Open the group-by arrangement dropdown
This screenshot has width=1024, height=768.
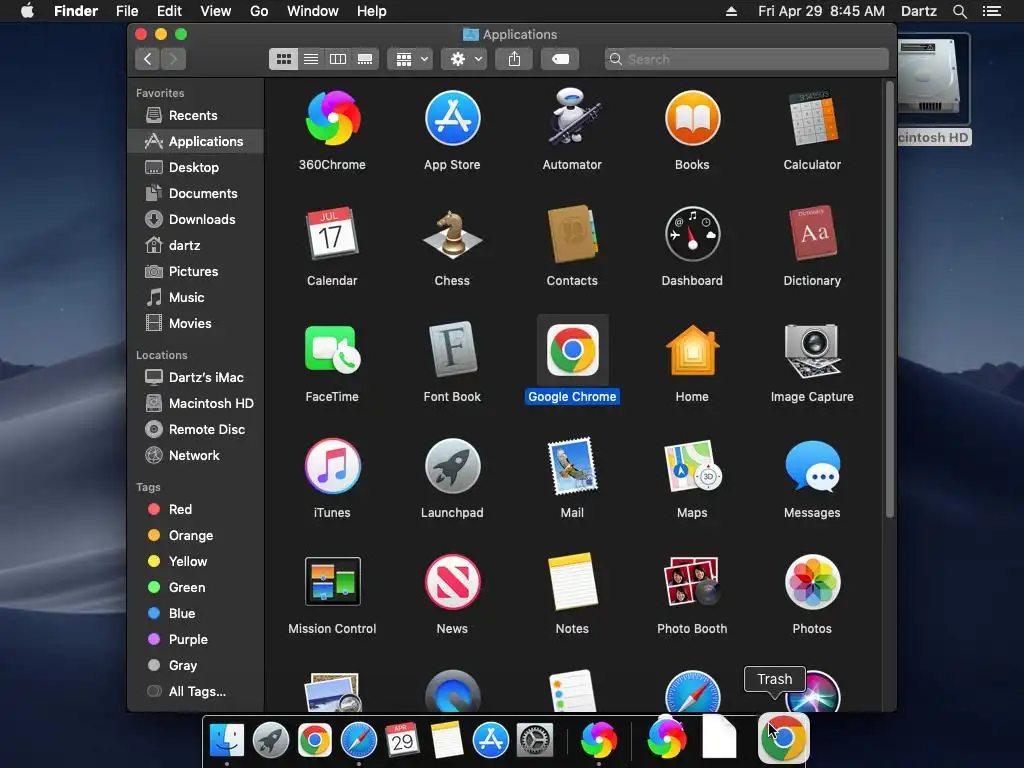pyautogui.click(x=410, y=59)
